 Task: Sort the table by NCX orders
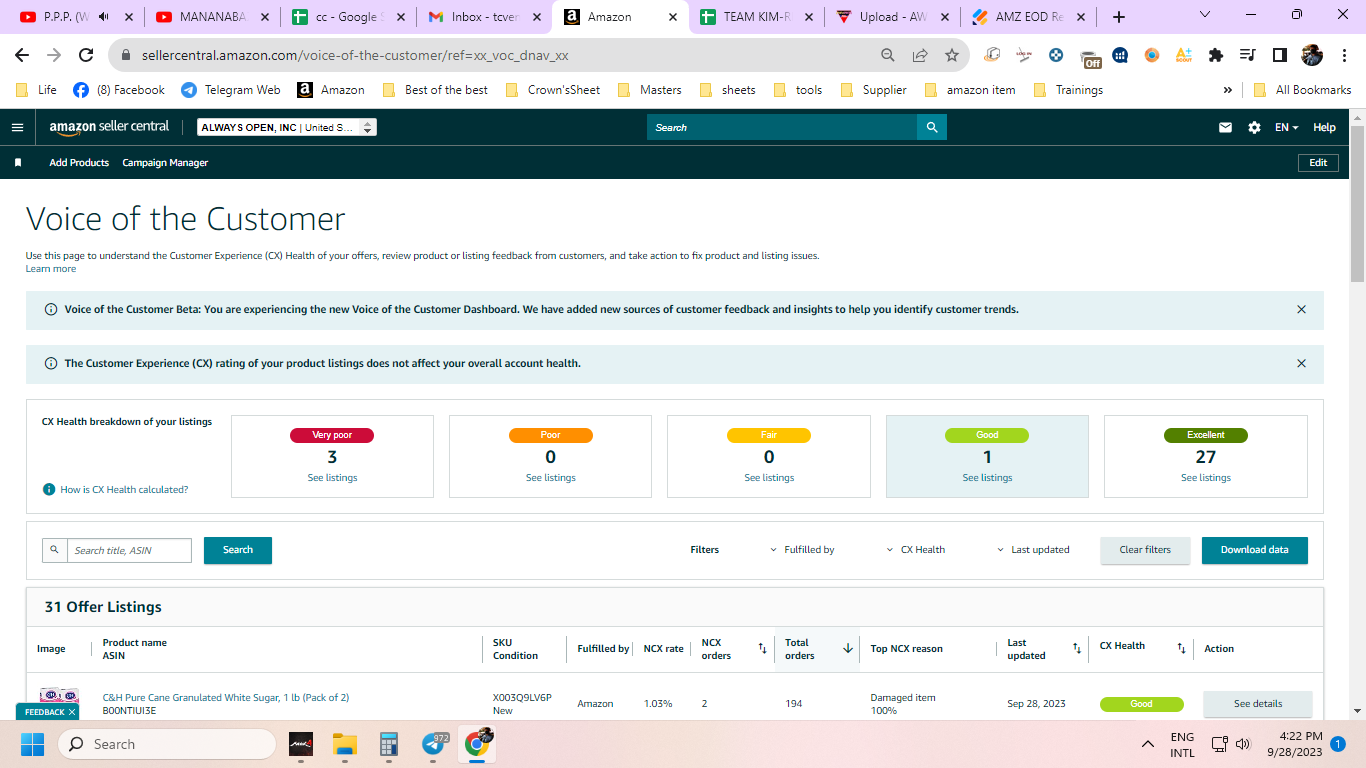(x=762, y=649)
